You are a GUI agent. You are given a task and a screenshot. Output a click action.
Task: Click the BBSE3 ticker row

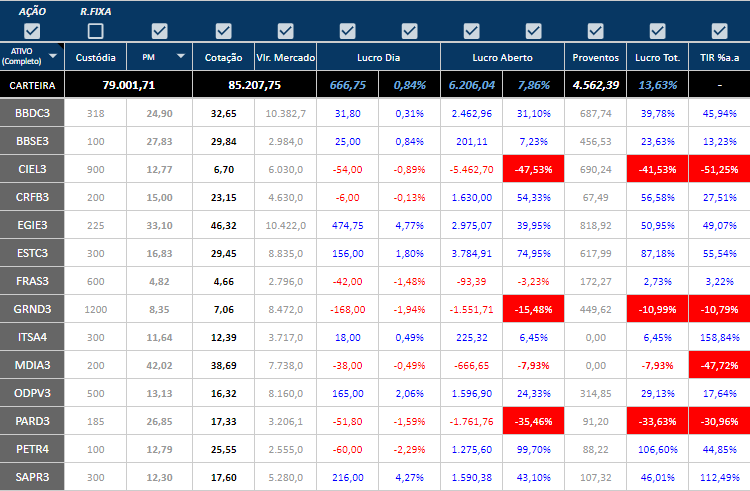(x=32, y=141)
